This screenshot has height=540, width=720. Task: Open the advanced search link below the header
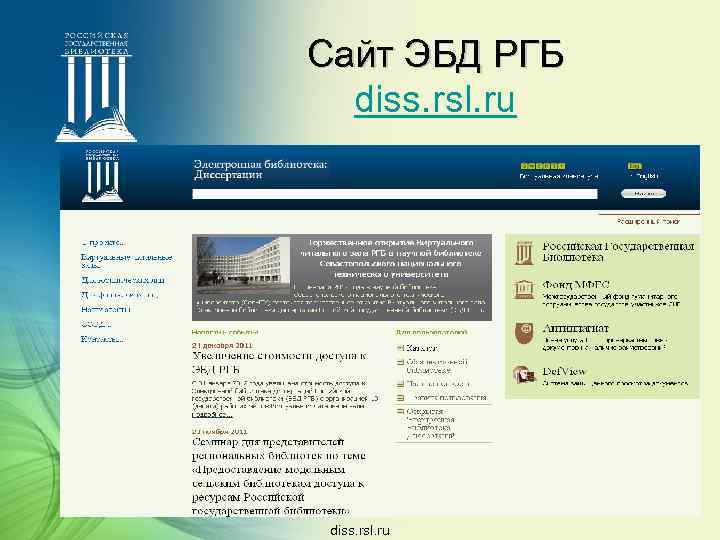[648, 221]
